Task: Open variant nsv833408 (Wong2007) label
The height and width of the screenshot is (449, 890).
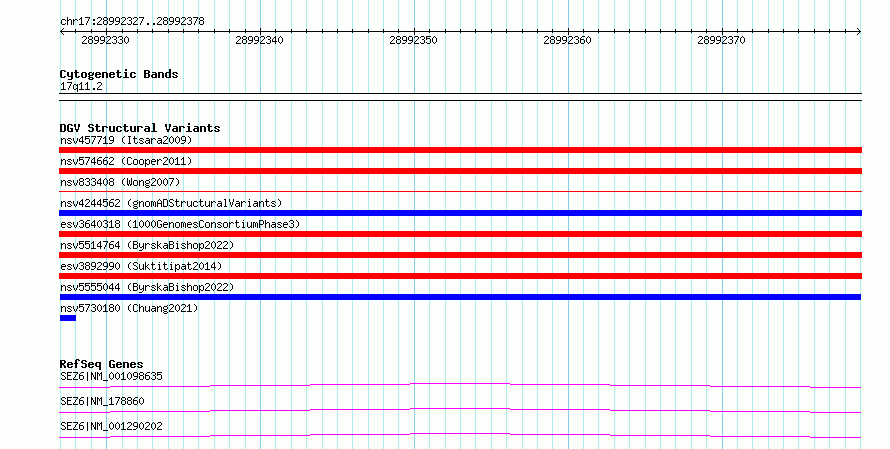Action: [120, 182]
